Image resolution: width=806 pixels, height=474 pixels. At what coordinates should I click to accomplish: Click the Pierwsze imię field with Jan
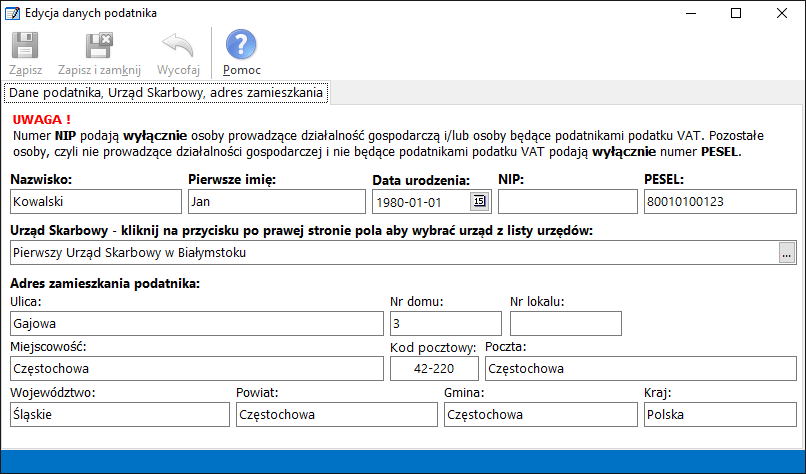[x=273, y=202]
